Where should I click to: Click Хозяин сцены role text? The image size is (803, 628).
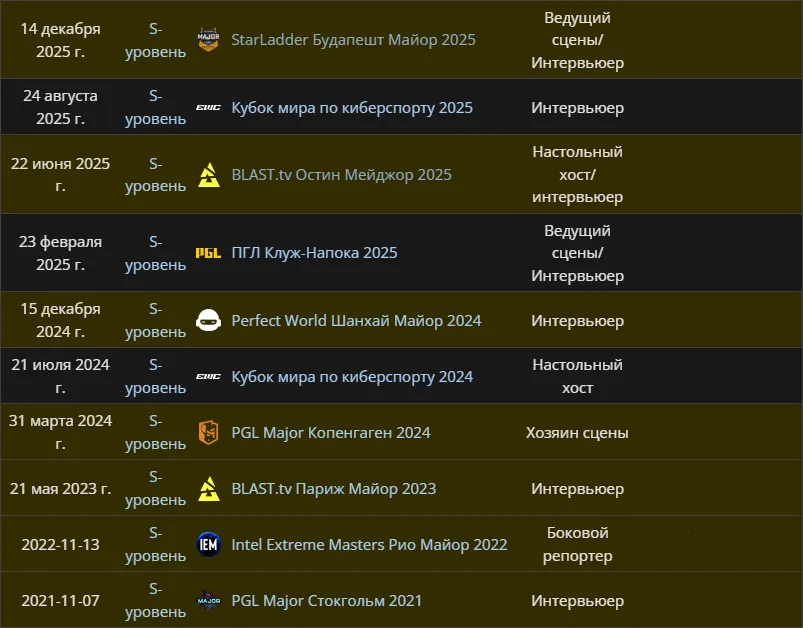577,433
